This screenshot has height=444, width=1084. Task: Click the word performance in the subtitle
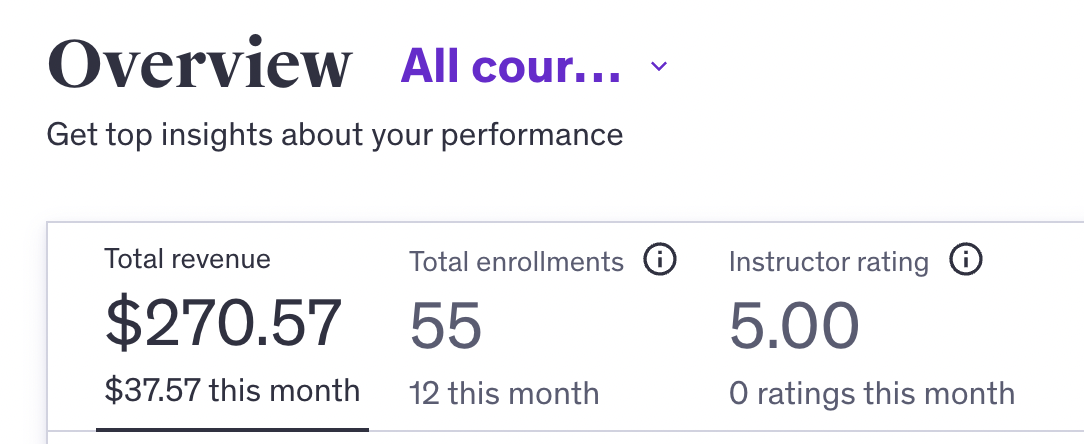coord(532,136)
